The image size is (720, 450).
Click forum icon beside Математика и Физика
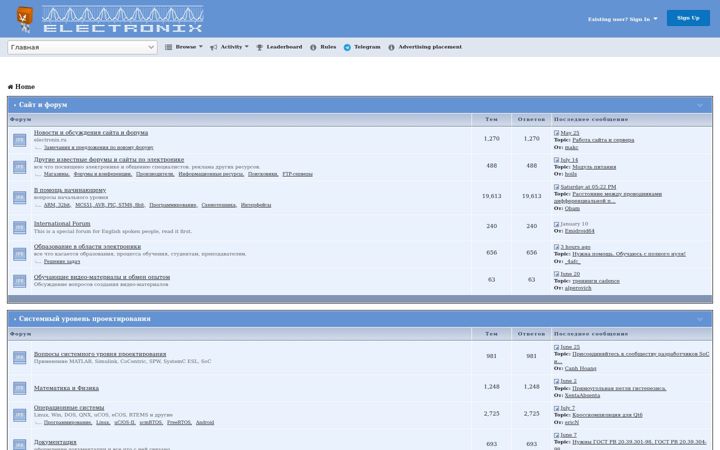(19, 388)
